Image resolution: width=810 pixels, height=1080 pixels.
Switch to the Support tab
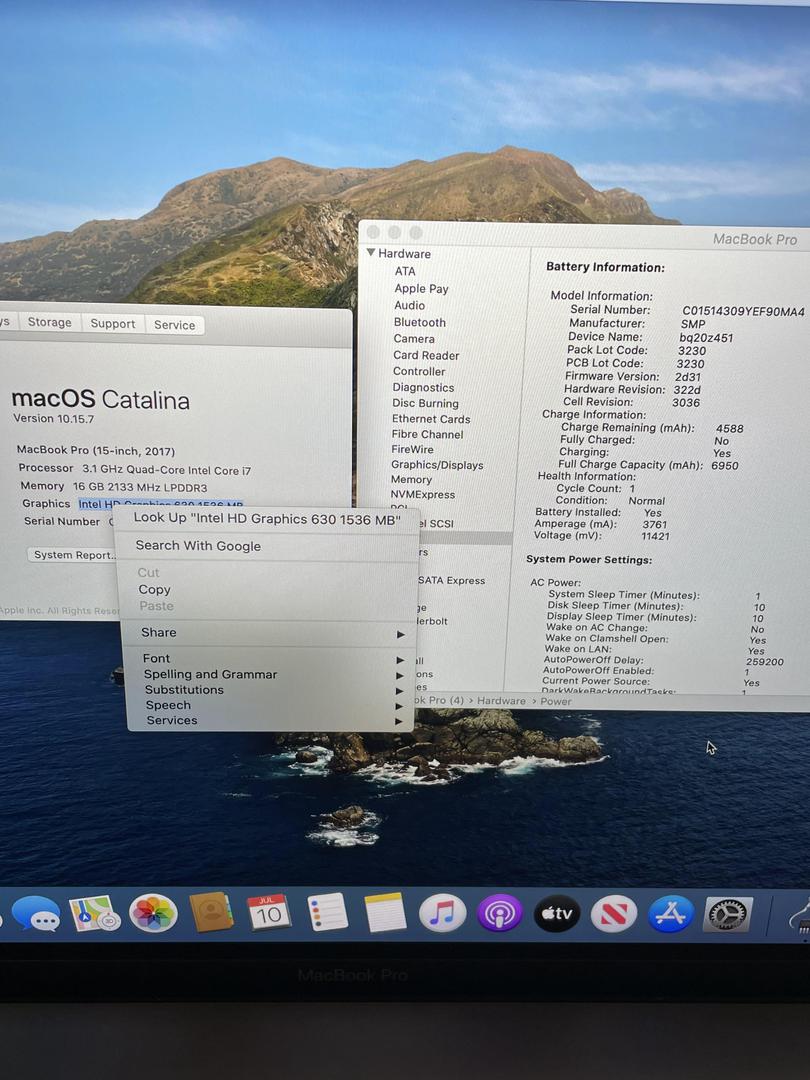tap(113, 323)
